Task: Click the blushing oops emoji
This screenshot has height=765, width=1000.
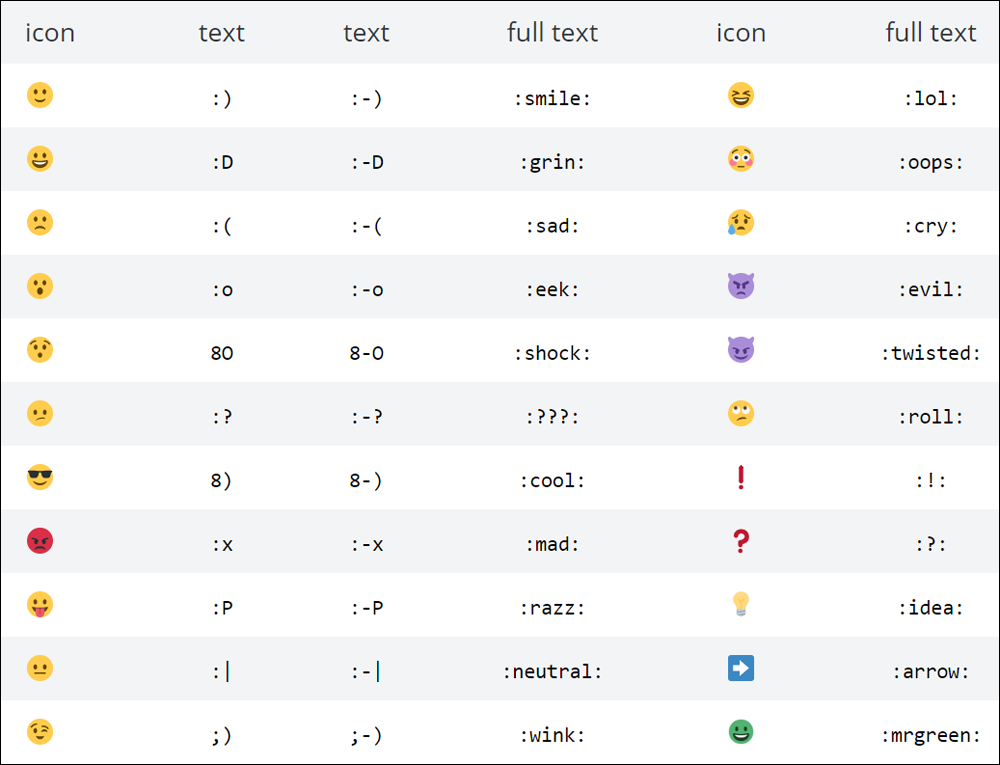Action: [x=740, y=159]
